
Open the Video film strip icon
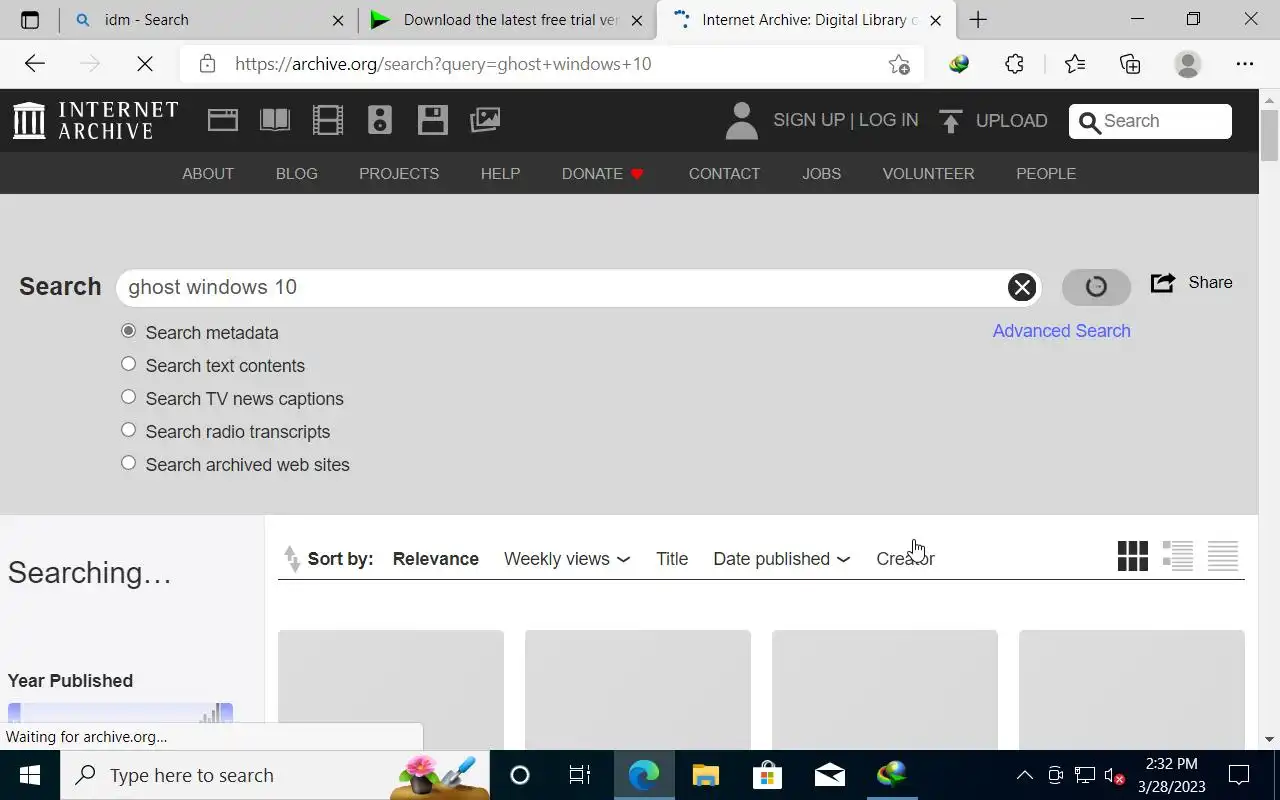(328, 120)
